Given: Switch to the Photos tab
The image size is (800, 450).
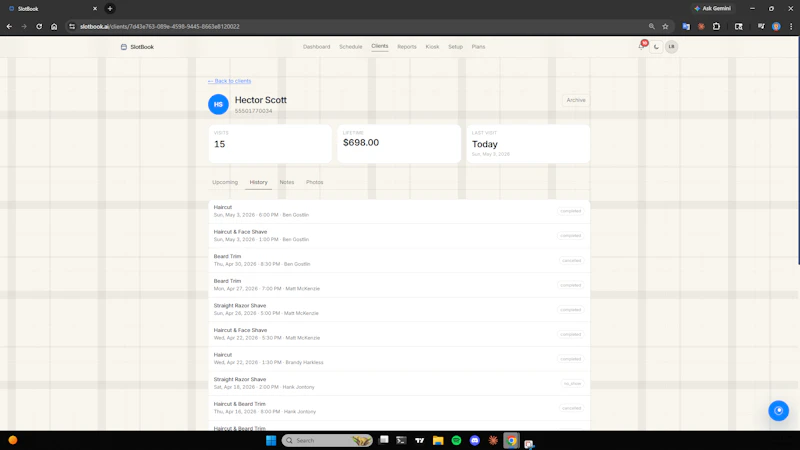Looking at the screenshot, I should [x=314, y=182].
